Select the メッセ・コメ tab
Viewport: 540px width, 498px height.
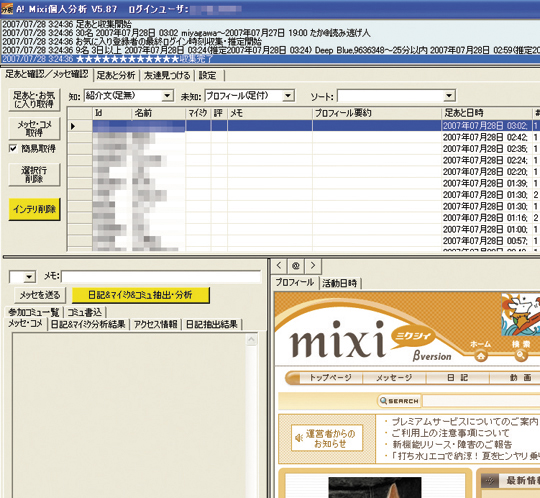click(x=25, y=323)
